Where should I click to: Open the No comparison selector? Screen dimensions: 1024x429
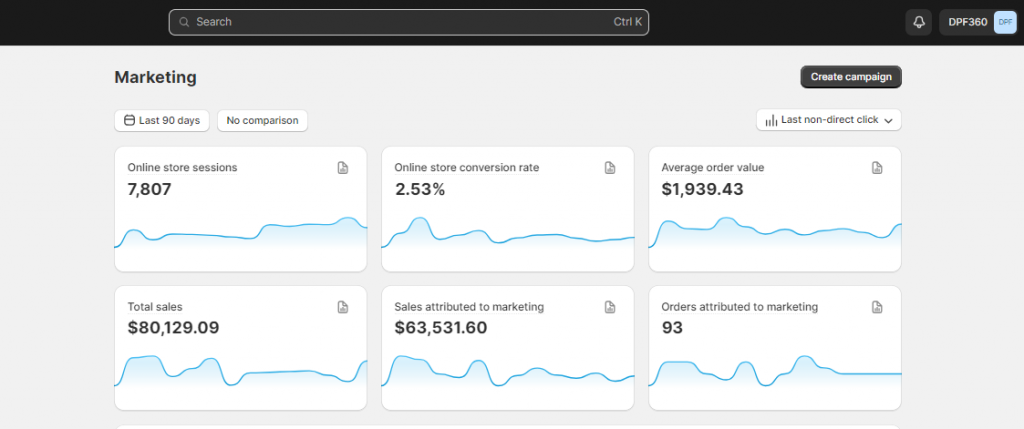point(262,120)
